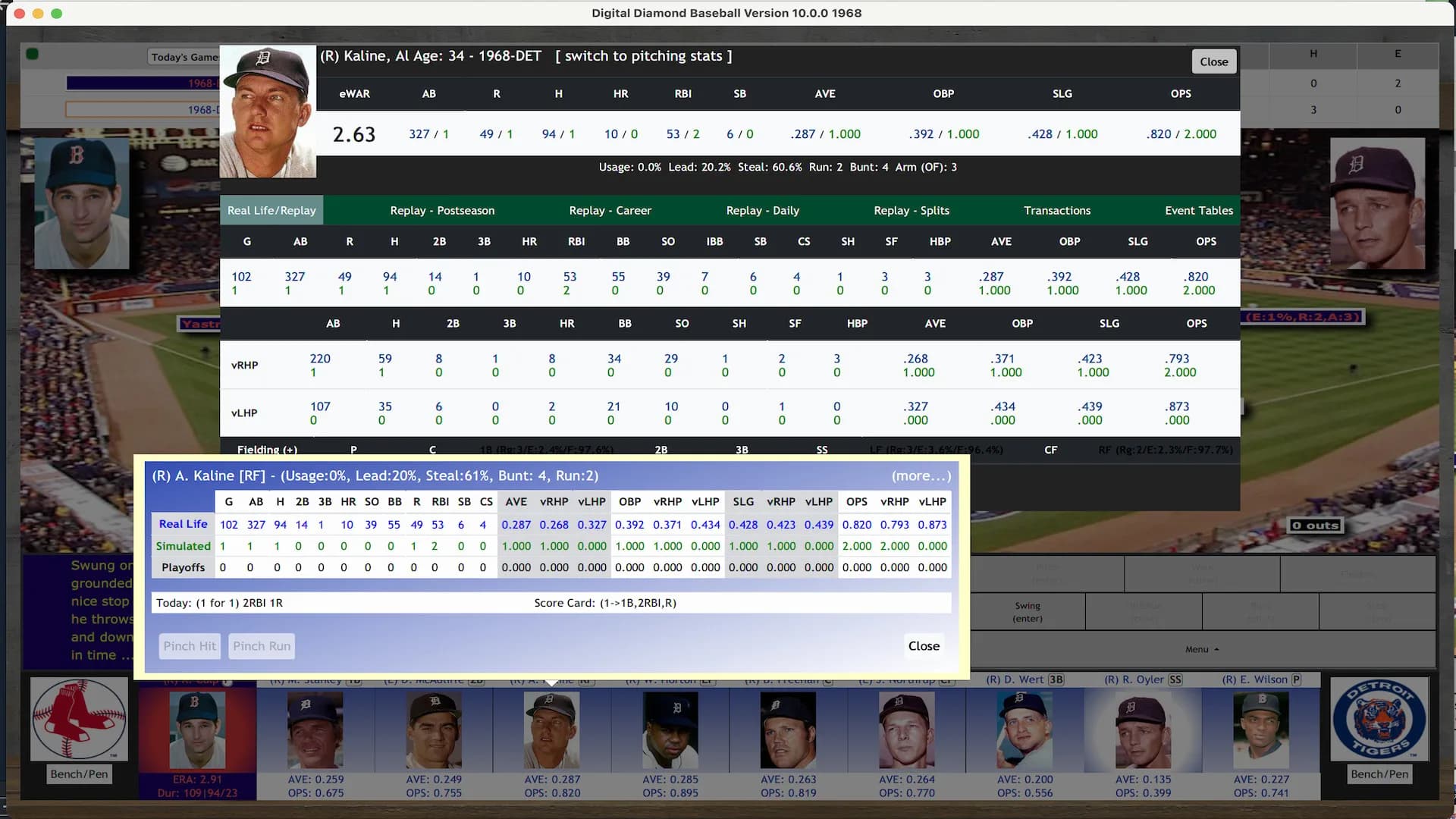The height and width of the screenshot is (819, 1456).
Task: Select D. Wert's lineup photo
Action: point(1025,730)
